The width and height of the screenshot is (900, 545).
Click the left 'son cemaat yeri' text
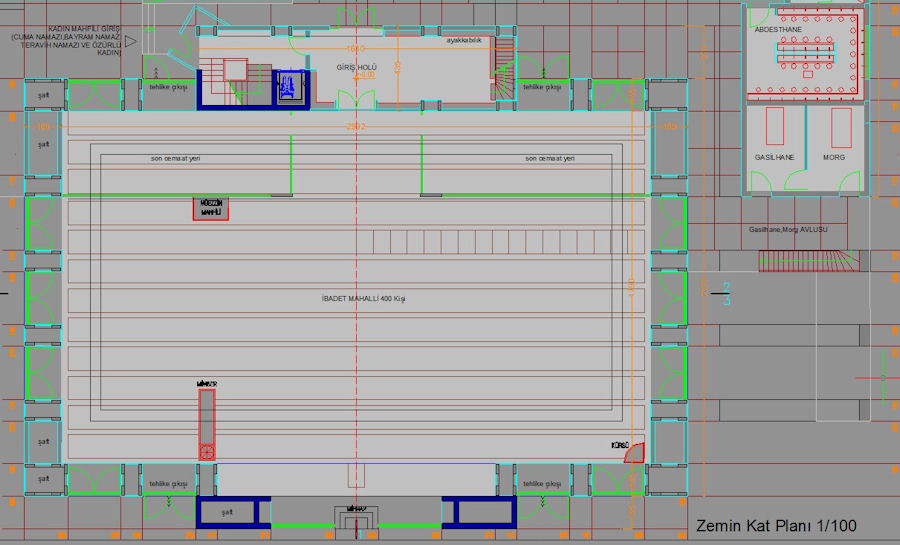point(175,158)
